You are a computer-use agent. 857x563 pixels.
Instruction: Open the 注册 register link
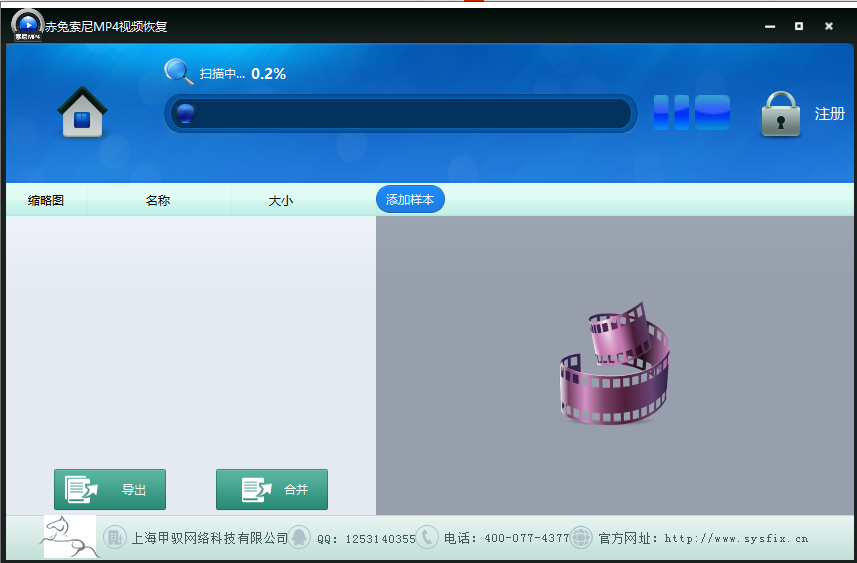[x=829, y=114]
